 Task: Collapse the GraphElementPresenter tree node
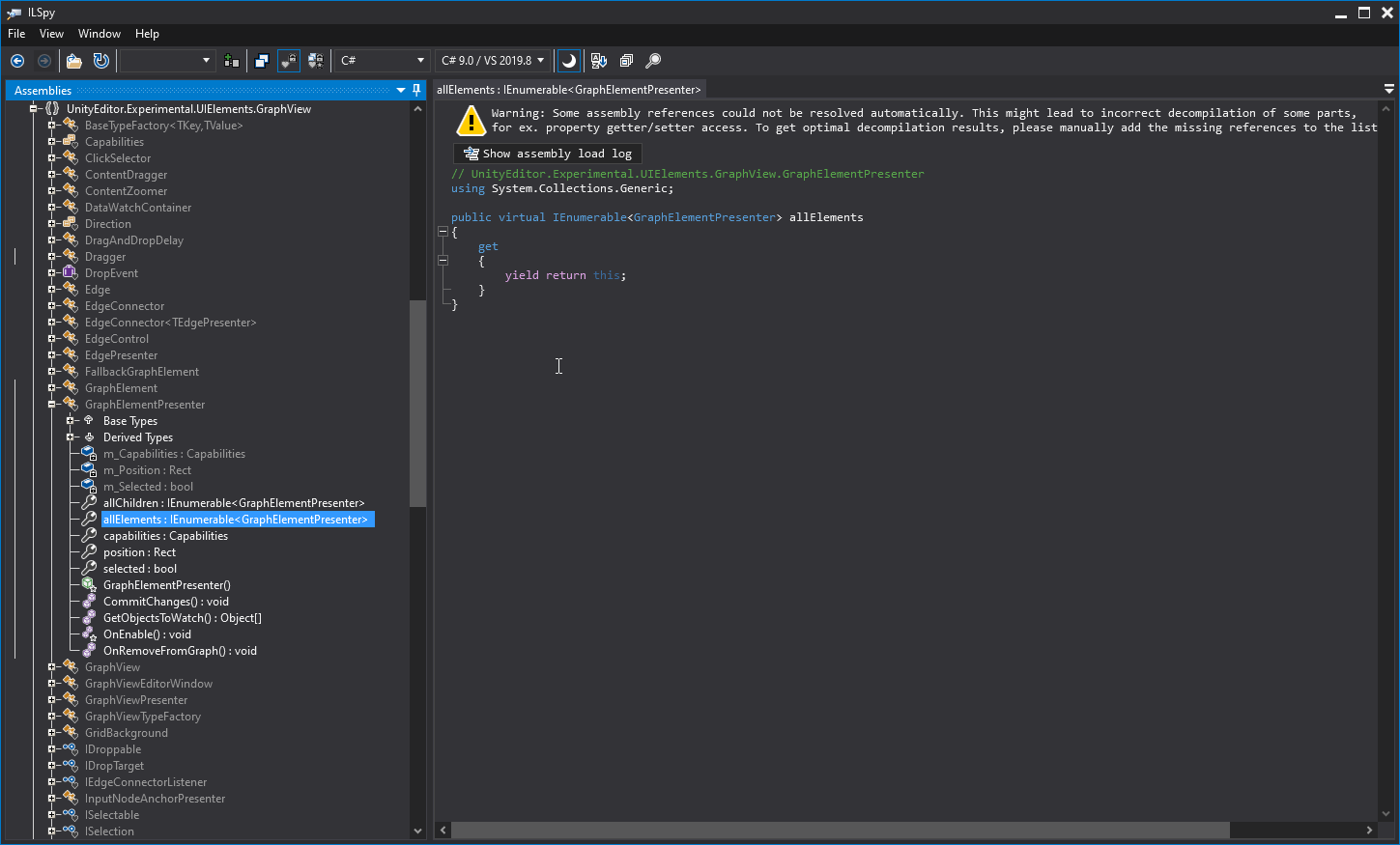(53, 404)
